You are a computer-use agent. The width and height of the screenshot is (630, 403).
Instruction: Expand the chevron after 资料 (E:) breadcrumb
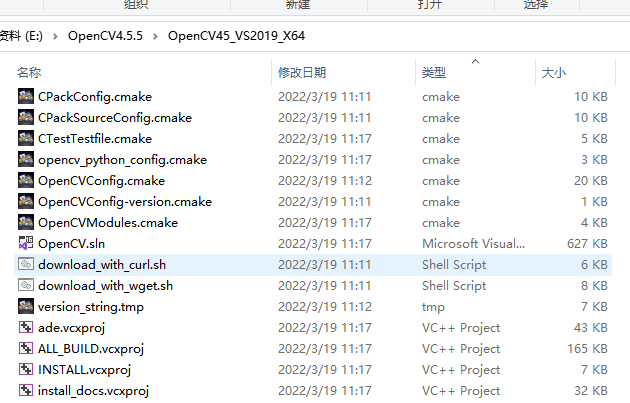tap(55, 37)
